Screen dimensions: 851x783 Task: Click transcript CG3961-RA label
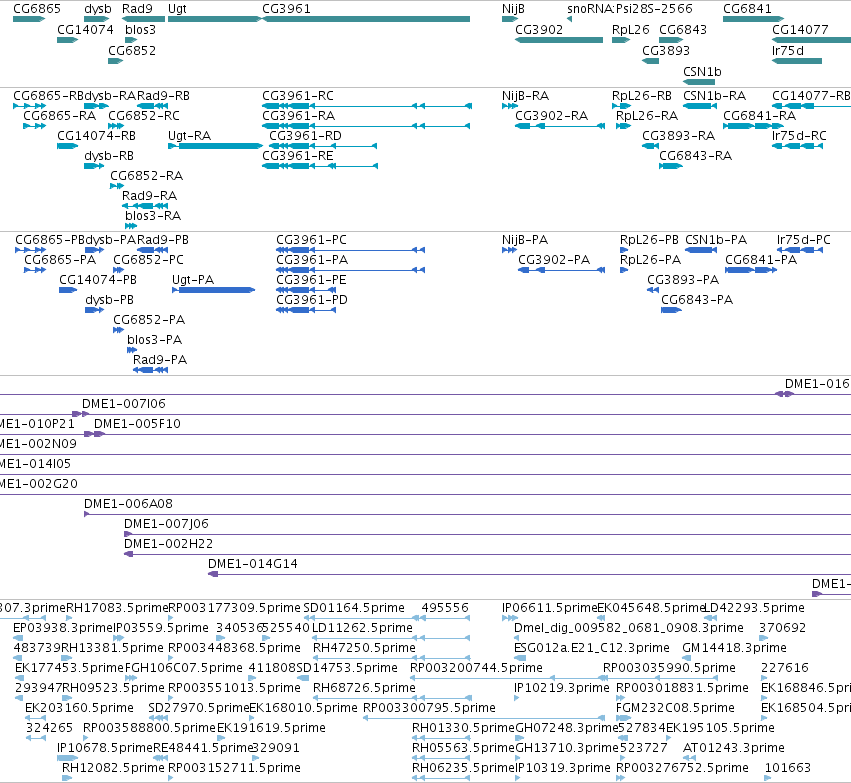coord(299,116)
